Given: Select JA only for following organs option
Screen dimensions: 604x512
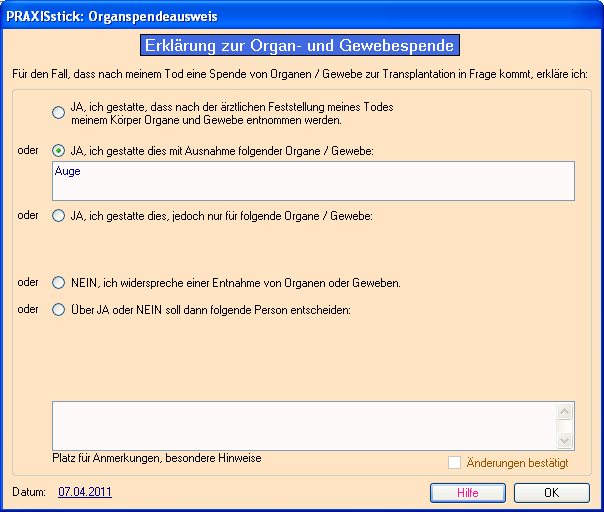Looking at the screenshot, I should (x=59, y=216).
